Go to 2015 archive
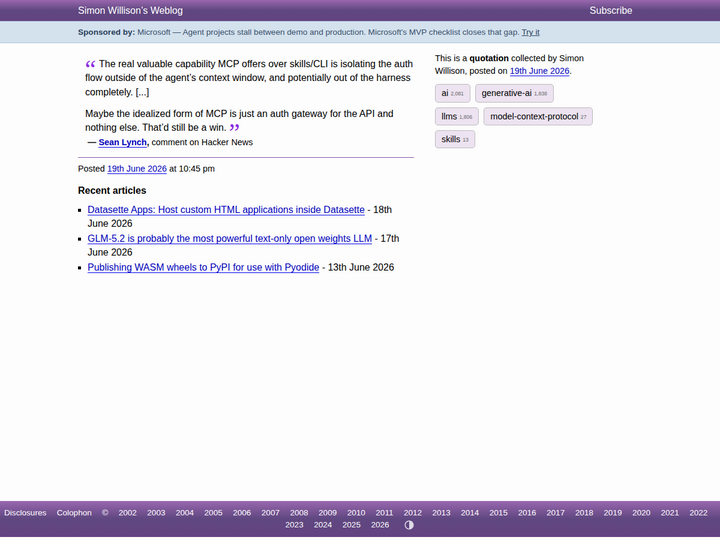The image size is (720, 540). point(498,513)
